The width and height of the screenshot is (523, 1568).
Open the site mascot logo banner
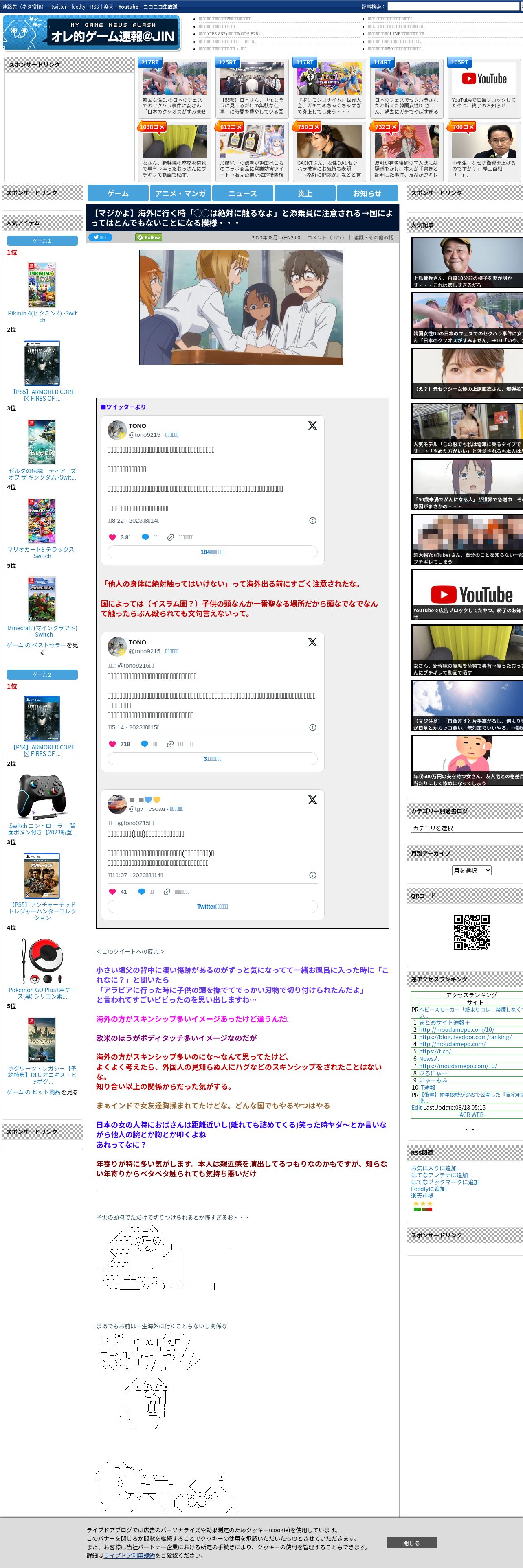(92, 33)
